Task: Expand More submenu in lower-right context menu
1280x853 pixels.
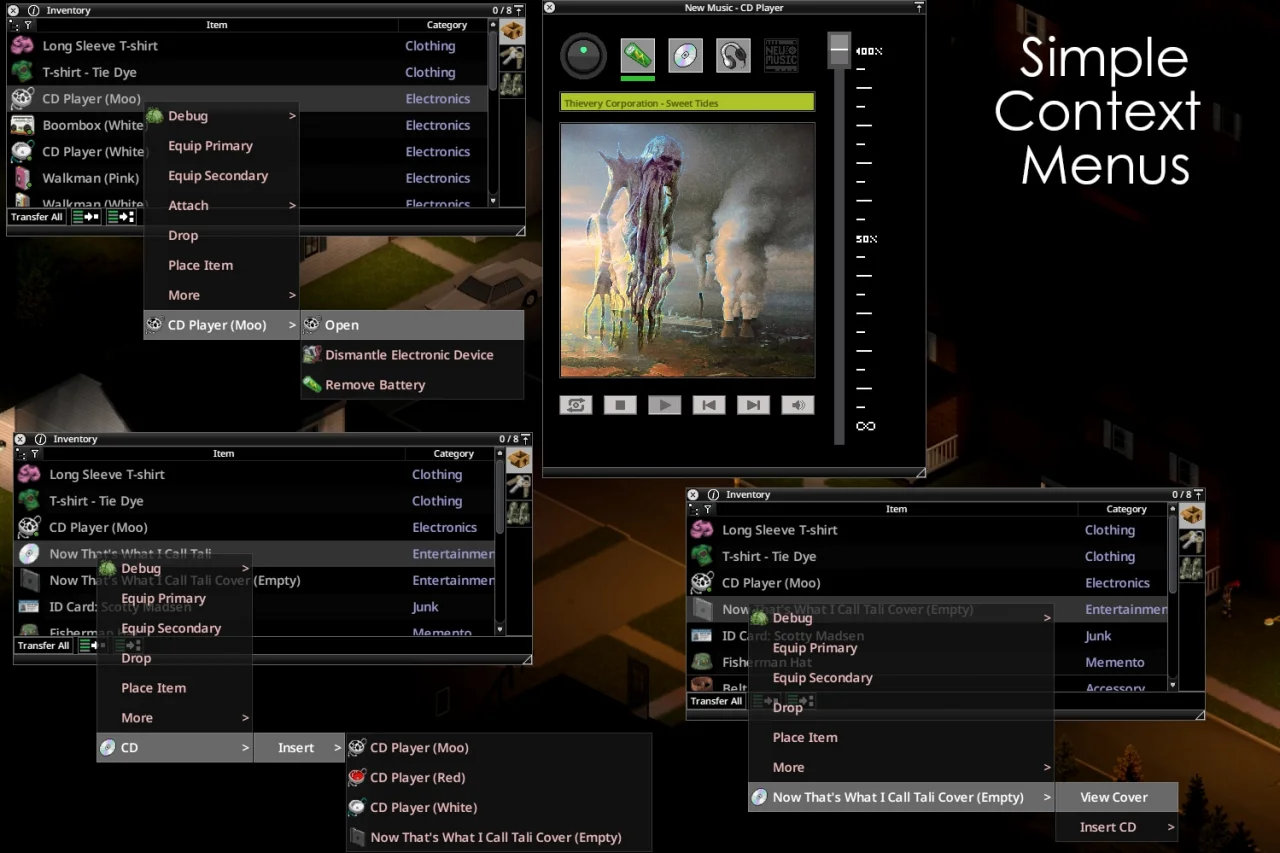Action: coord(901,767)
